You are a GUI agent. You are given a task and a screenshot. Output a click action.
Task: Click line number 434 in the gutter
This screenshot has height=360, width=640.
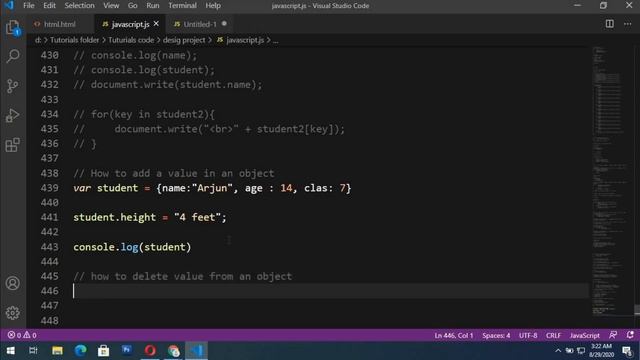coord(49,114)
